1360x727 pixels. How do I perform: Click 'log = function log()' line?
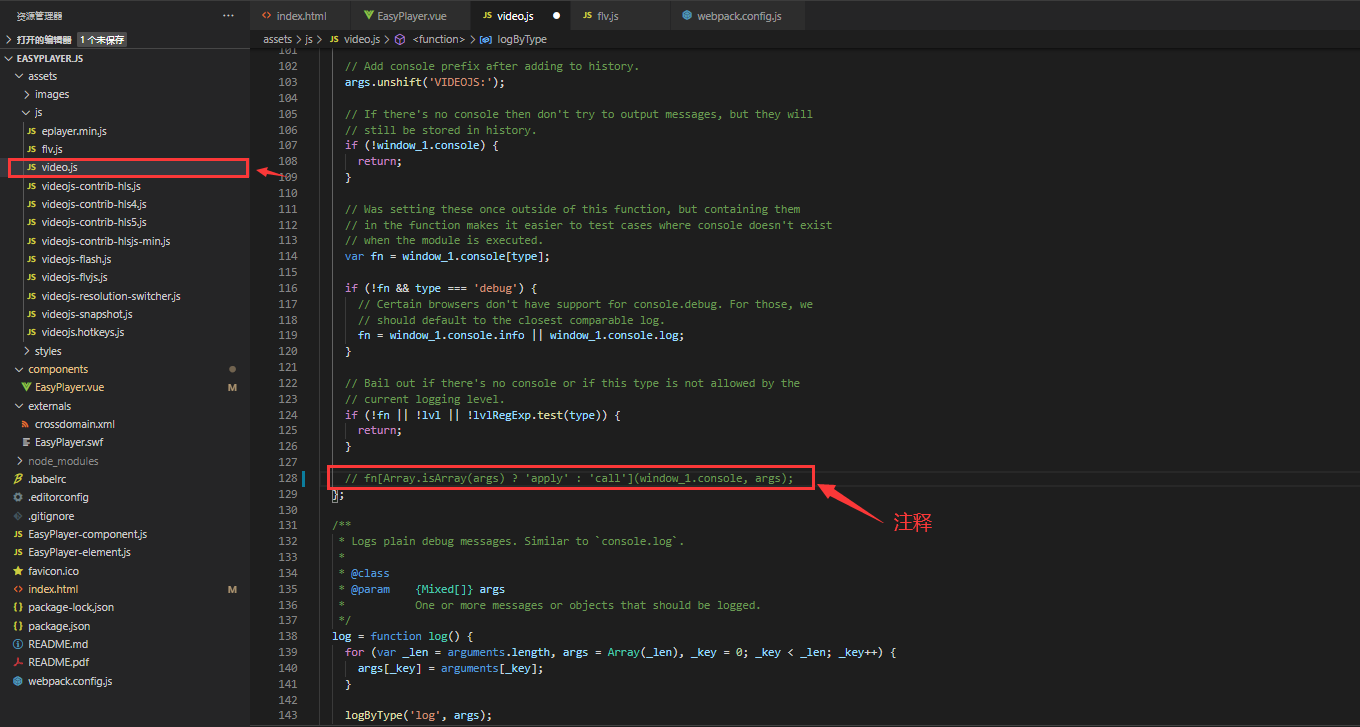(x=402, y=636)
